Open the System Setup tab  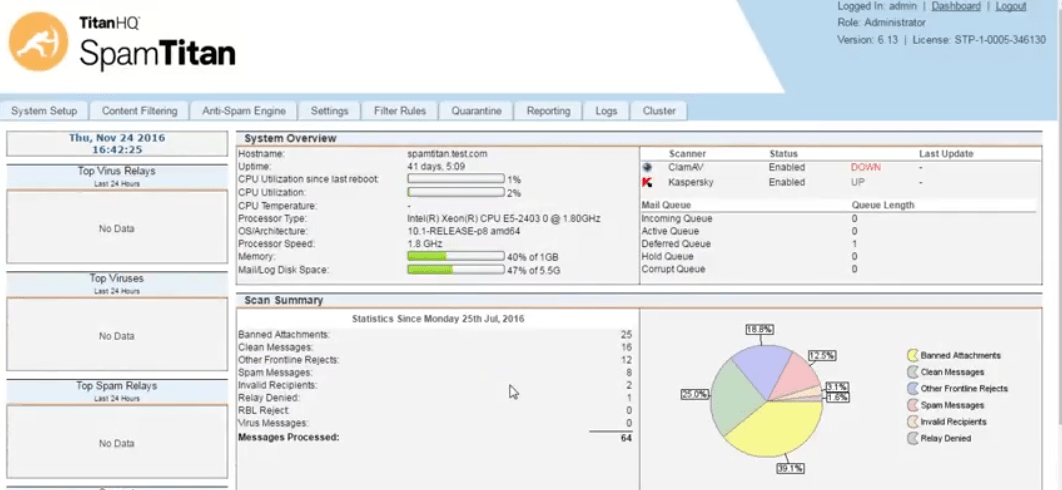point(44,111)
